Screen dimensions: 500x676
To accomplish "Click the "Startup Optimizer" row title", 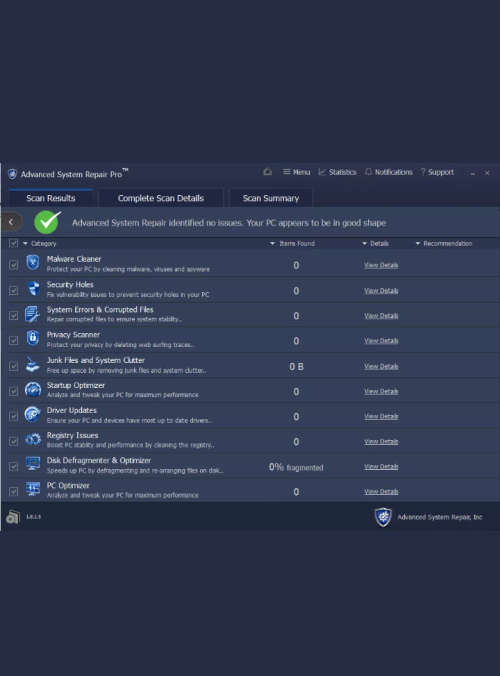I will (x=75, y=385).
